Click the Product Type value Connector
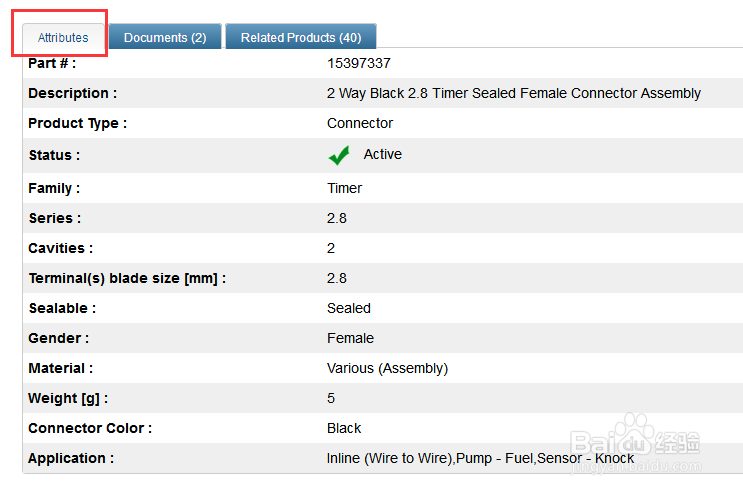Viewport: 743px width, 492px height. 360,123
